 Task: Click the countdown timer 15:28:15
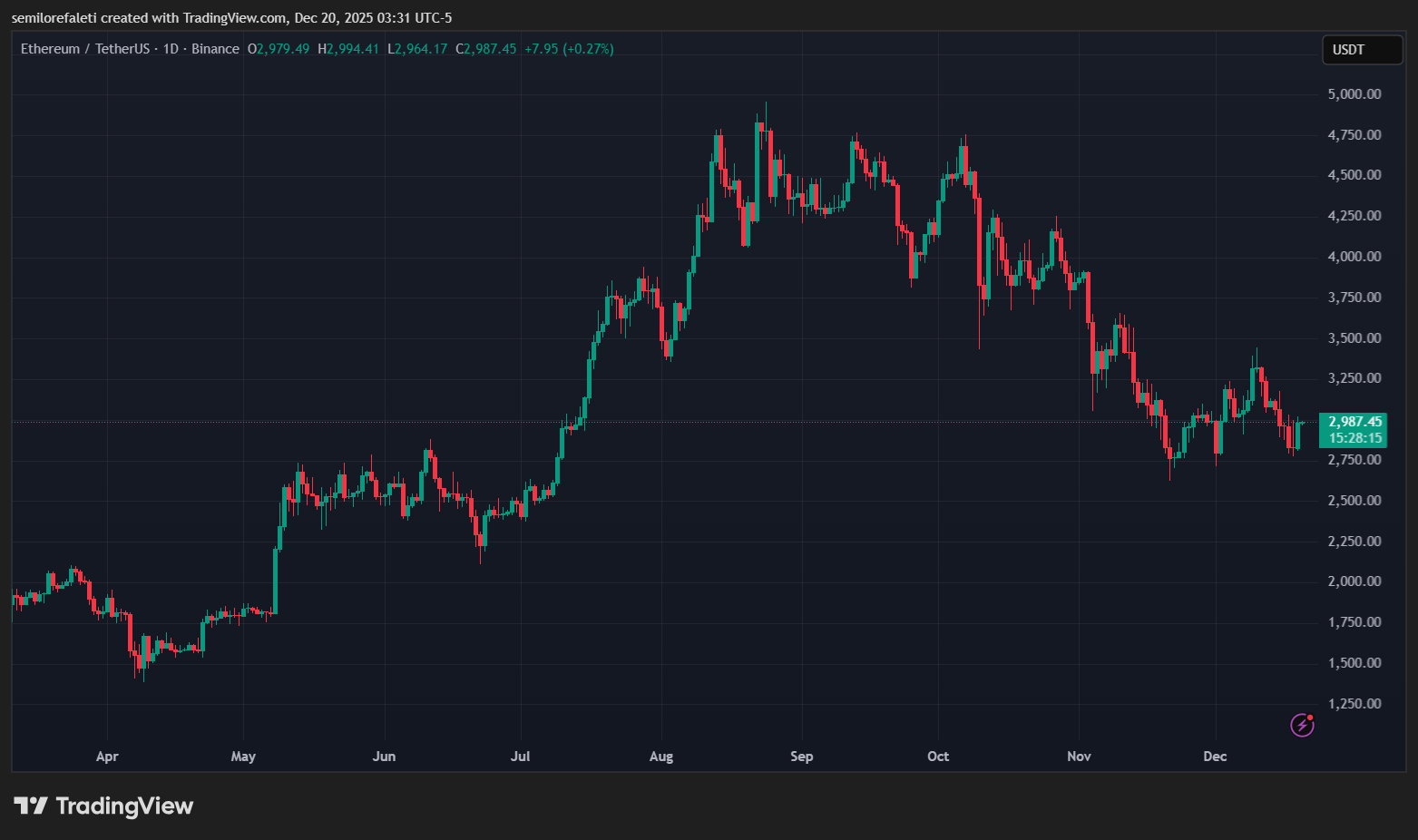pyautogui.click(x=1353, y=437)
